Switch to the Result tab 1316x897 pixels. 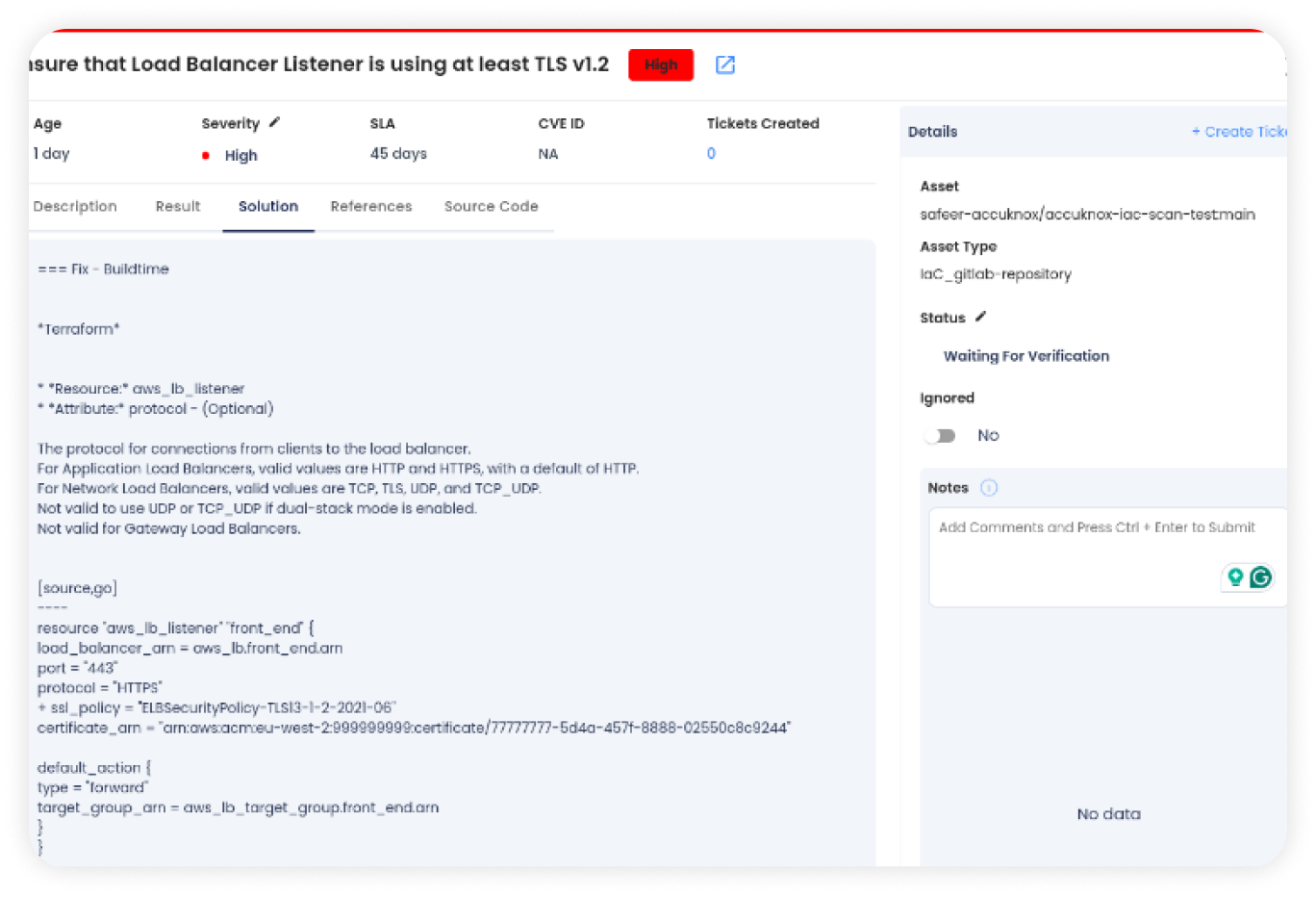tap(178, 206)
